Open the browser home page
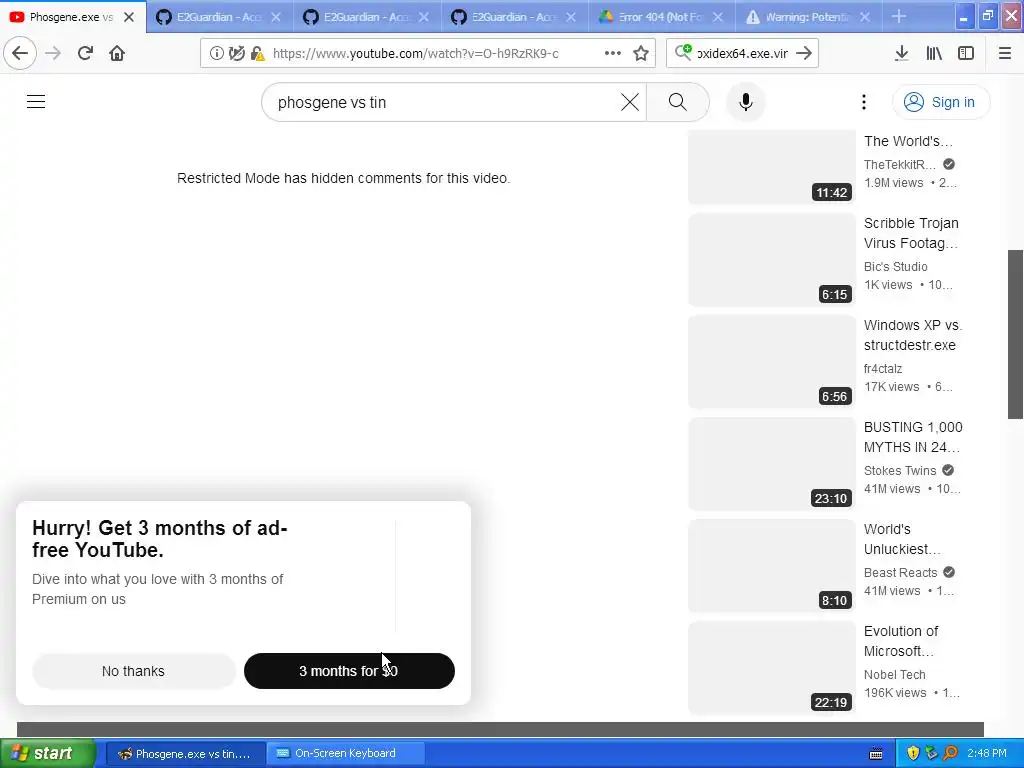The width and height of the screenshot is (1024, 768). 117,54
